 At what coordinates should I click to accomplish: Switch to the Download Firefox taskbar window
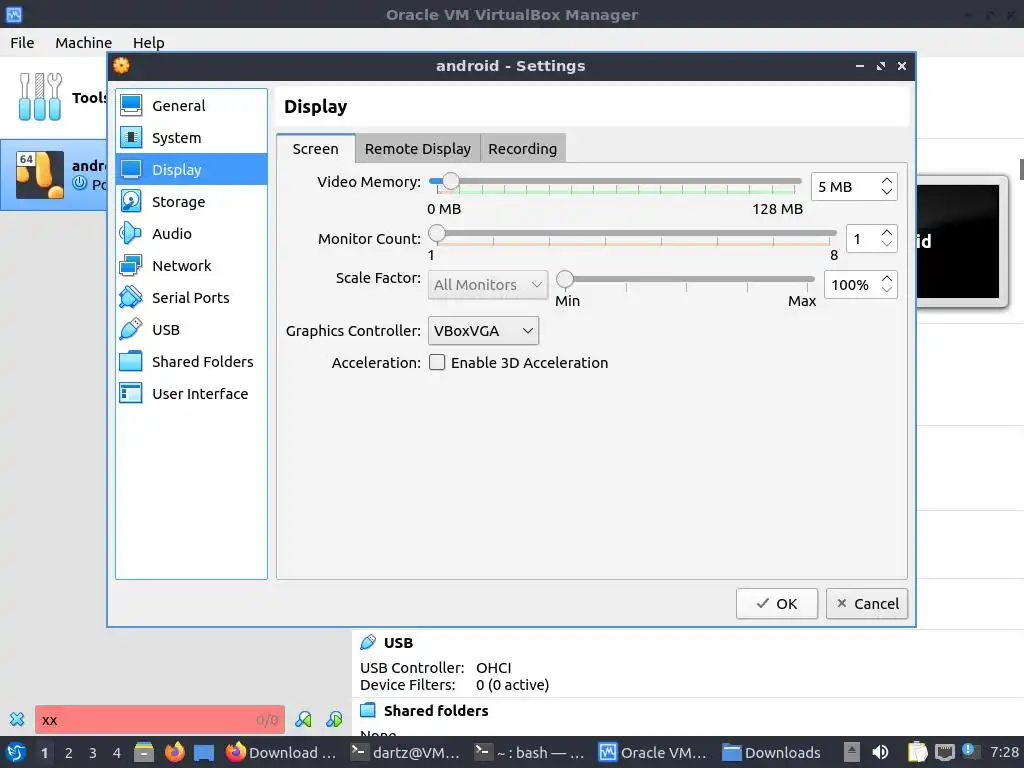[281, 753]
